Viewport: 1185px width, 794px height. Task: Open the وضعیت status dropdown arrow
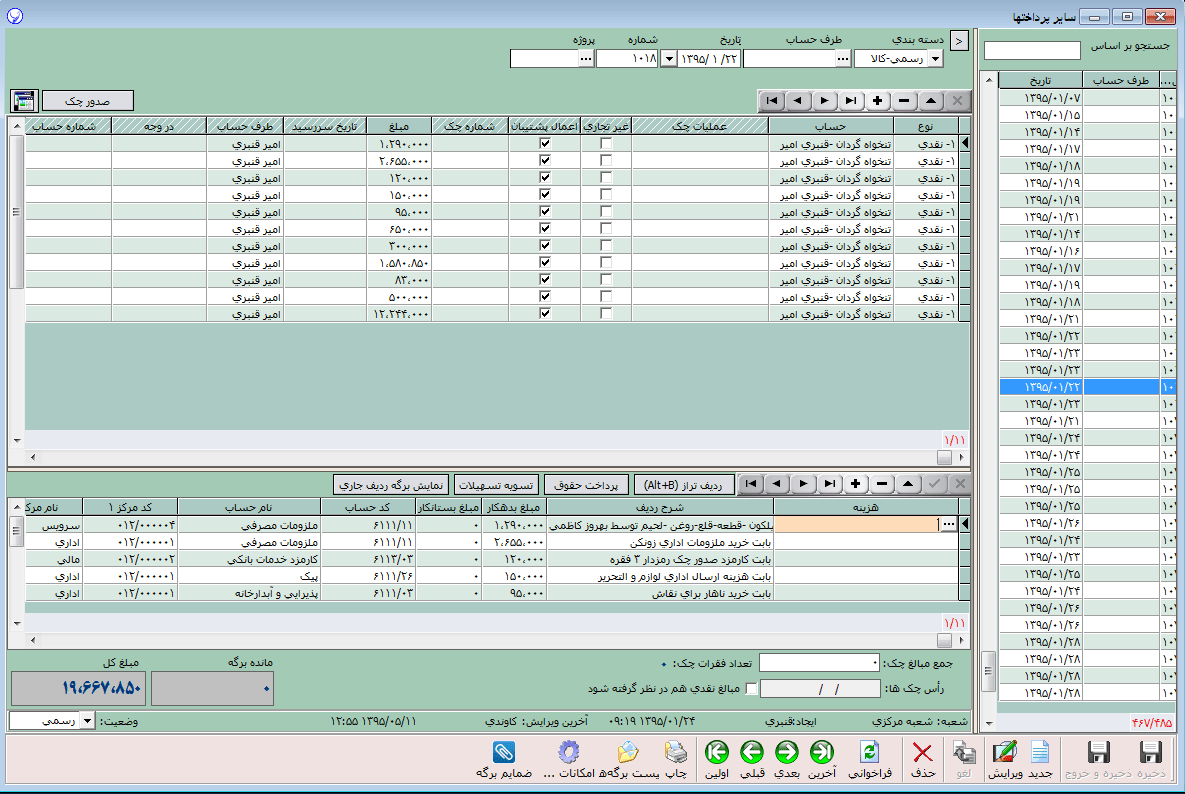88,721
